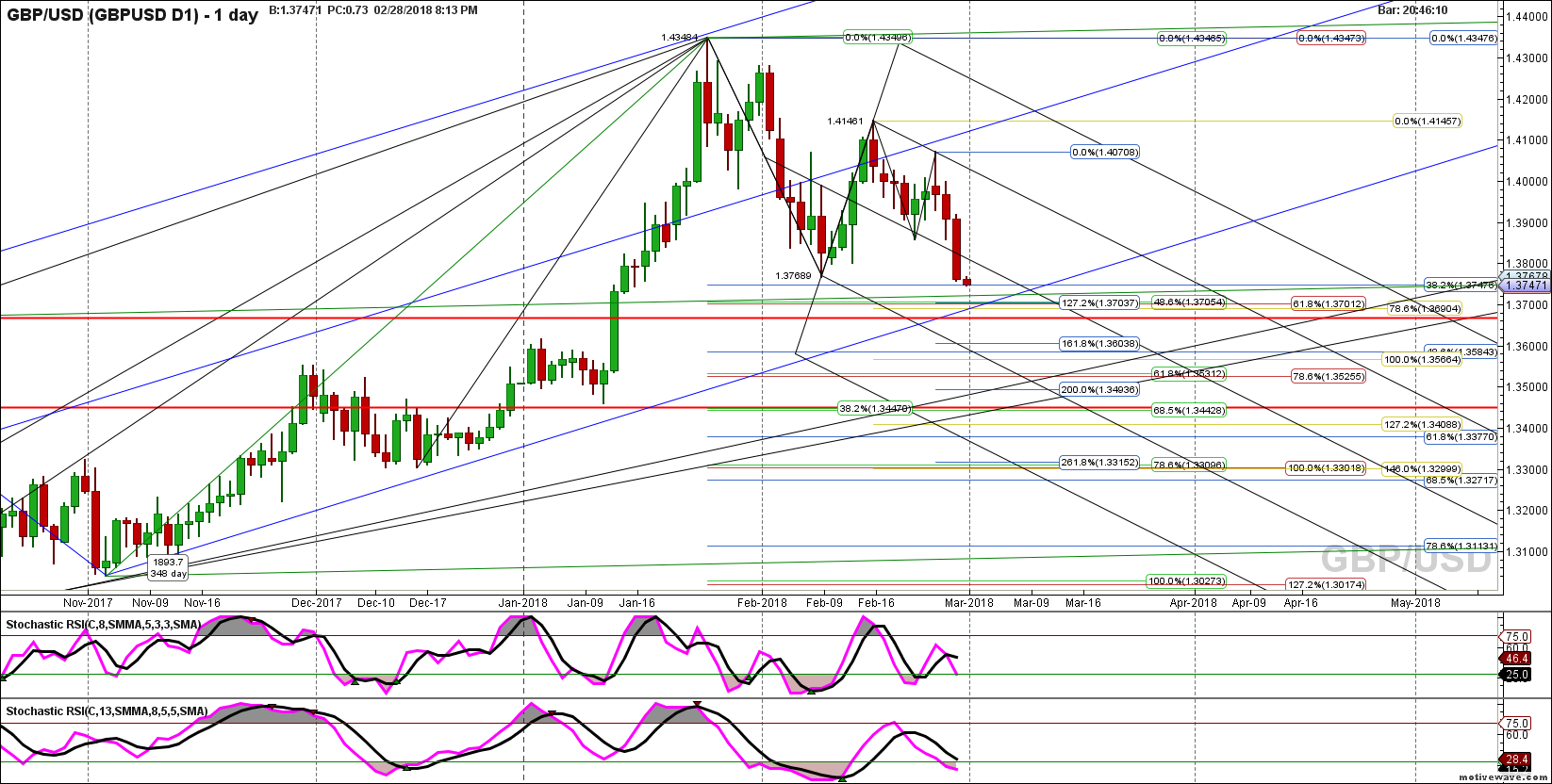
Task: Click the "Feb-2018" date on time axis
Action: 762,602
